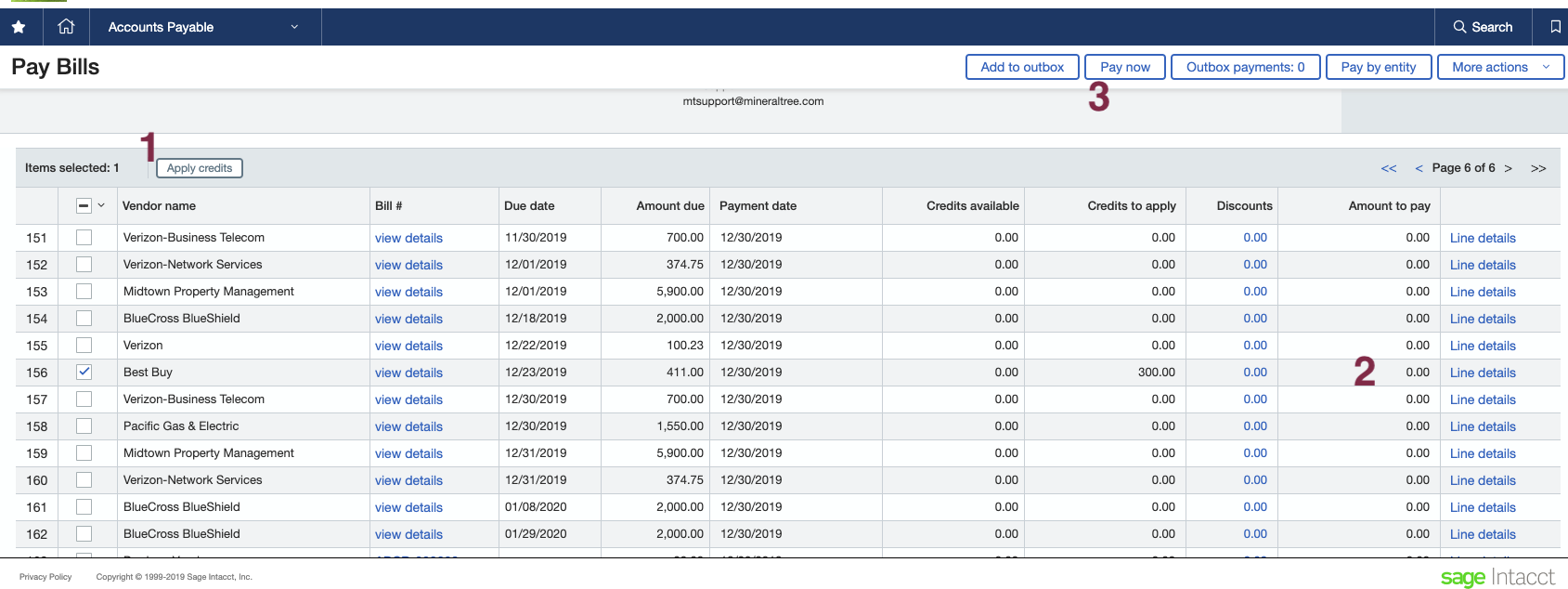
Task: Click Pay by entity button
Action: point(1379,67)
